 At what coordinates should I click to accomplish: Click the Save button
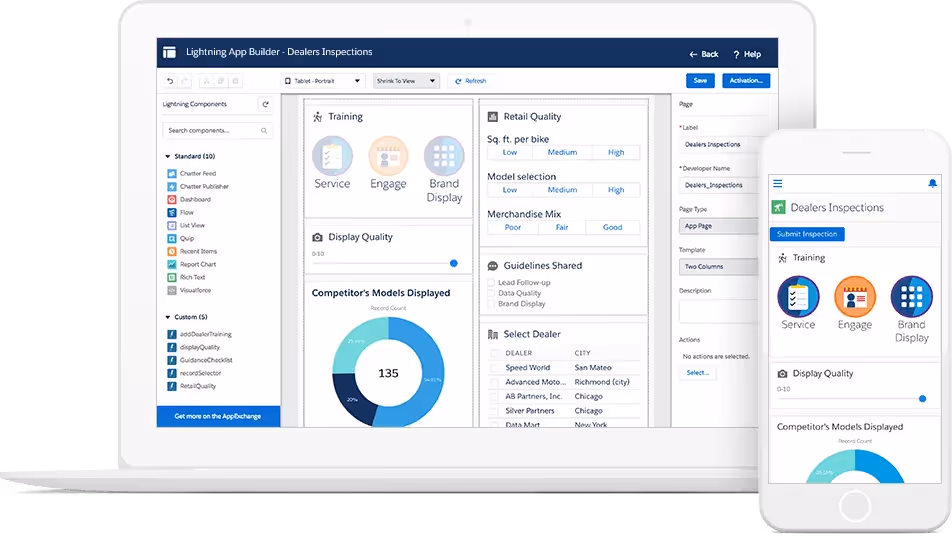click(700, 81)
